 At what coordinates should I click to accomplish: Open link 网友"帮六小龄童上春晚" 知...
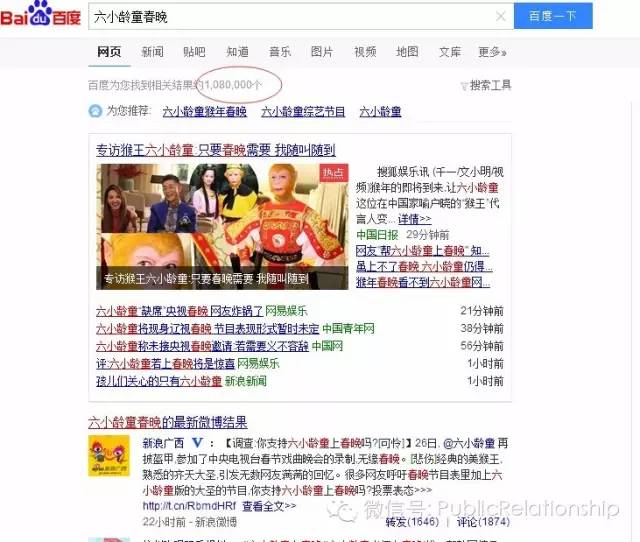click(422, 250)
